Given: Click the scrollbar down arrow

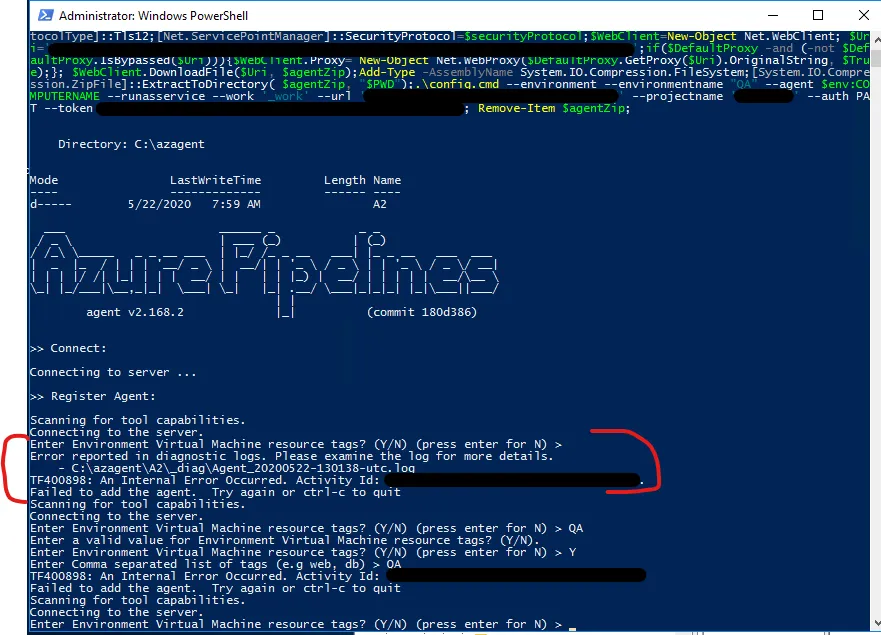Looking at the screenshot, I should pos(875,623).
